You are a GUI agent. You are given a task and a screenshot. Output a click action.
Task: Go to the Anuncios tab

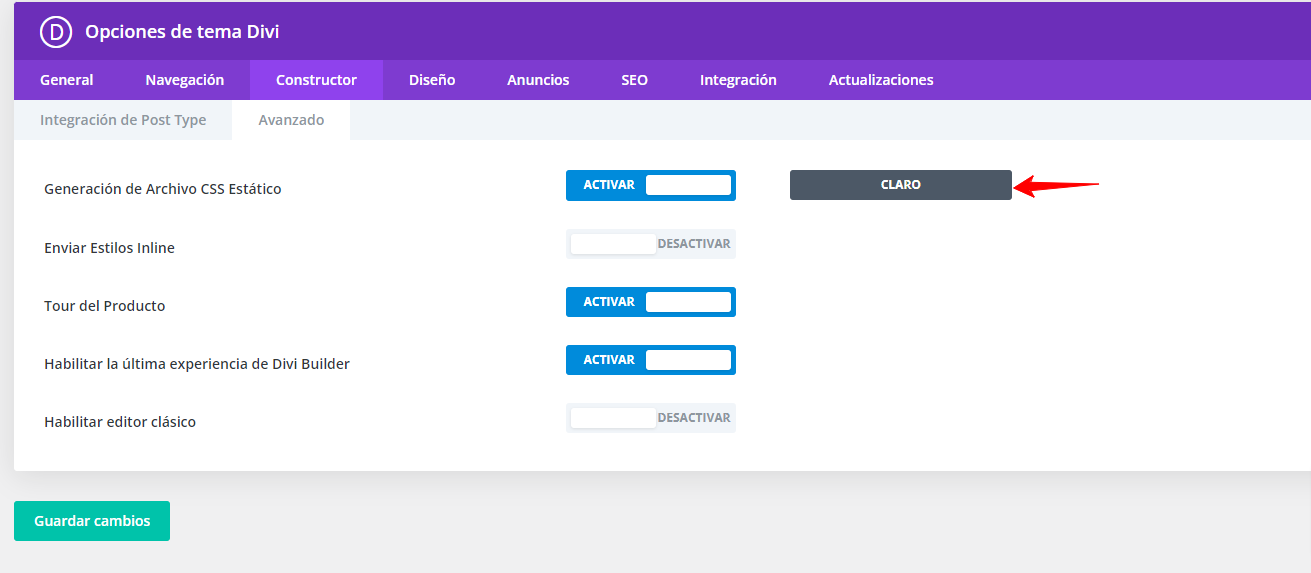point(538,80)
